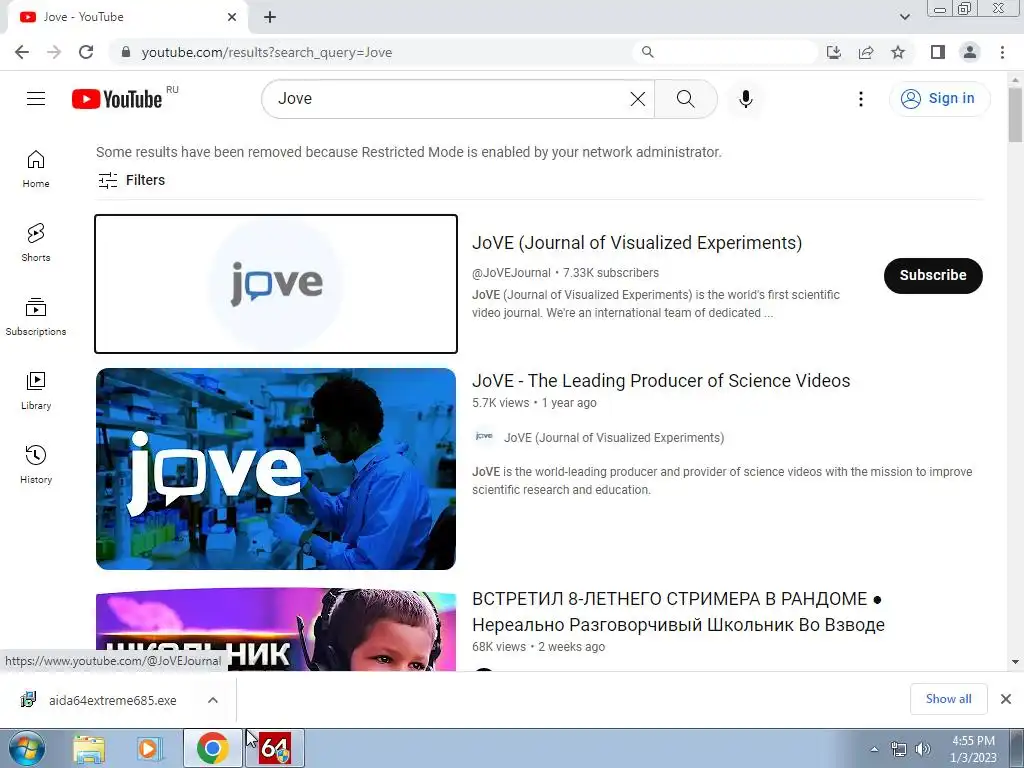Open History in sidebar
The height and width of the screenshot is (768, 1024).
(36, 464)
